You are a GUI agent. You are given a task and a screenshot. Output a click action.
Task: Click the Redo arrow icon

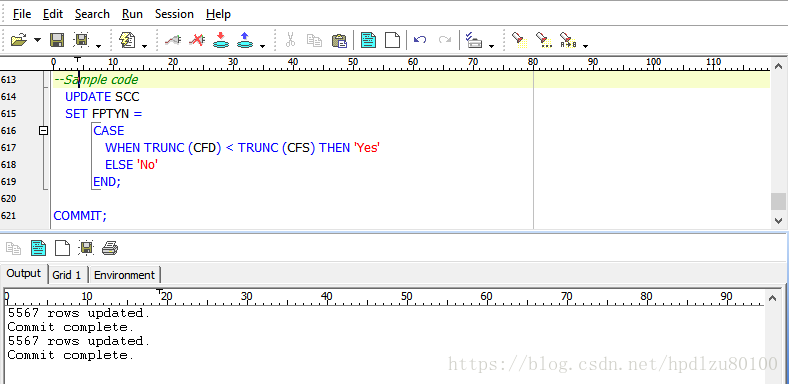click(x=445, y=39)
